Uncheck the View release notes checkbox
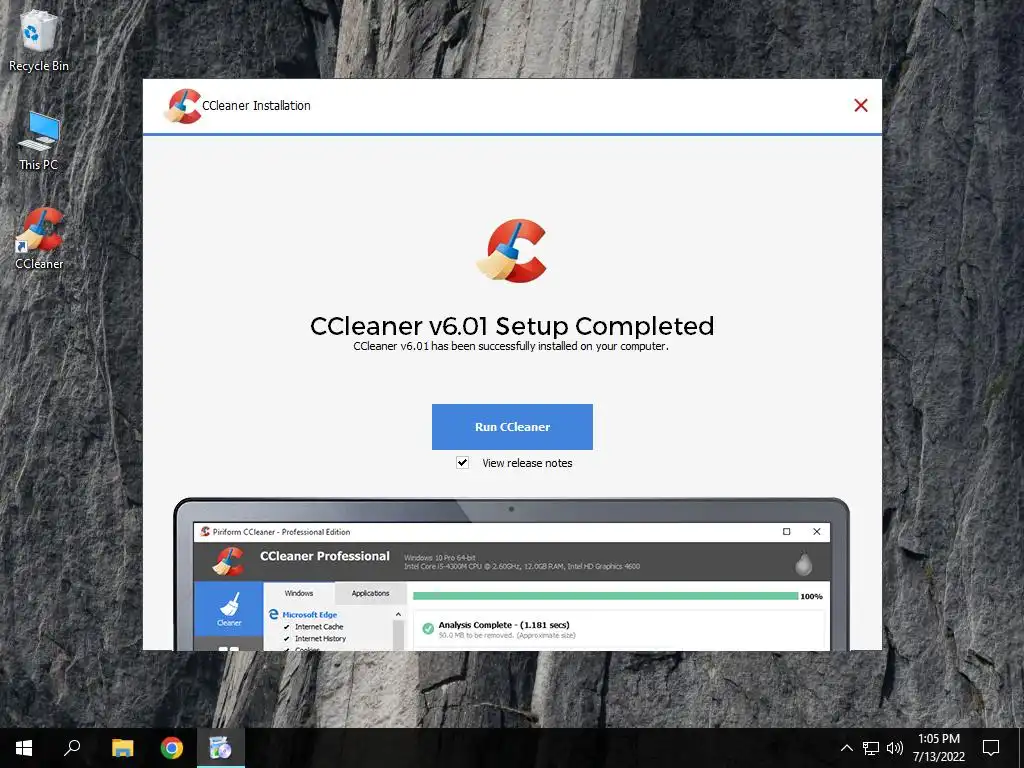Image resolution: width=1024 pixels, height=768 pixels. [x=462, y=462]
